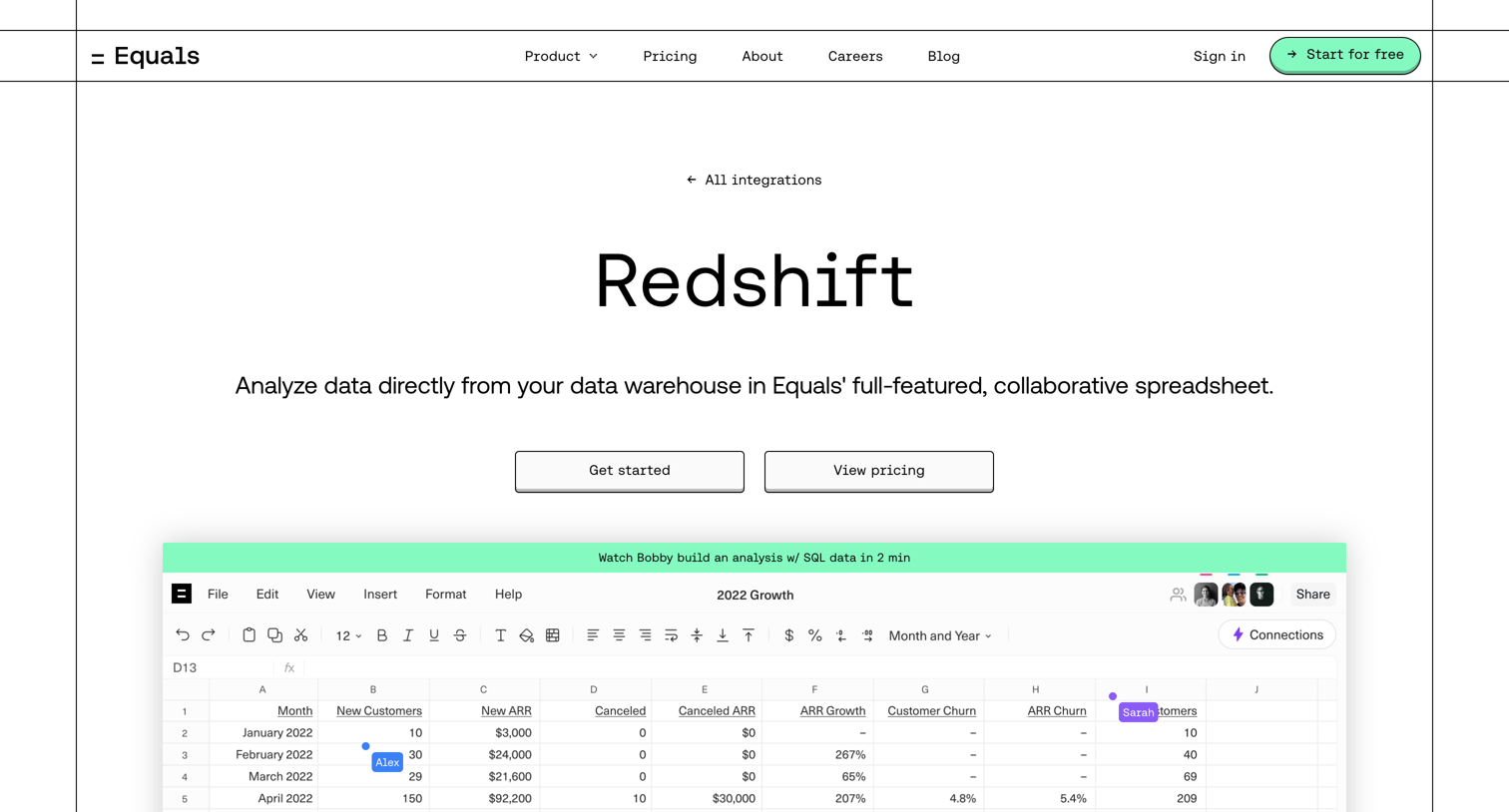Viewport: 1509px width, 812px height.
Task: Go back to All integrations
Action: [x=754, y=180]
